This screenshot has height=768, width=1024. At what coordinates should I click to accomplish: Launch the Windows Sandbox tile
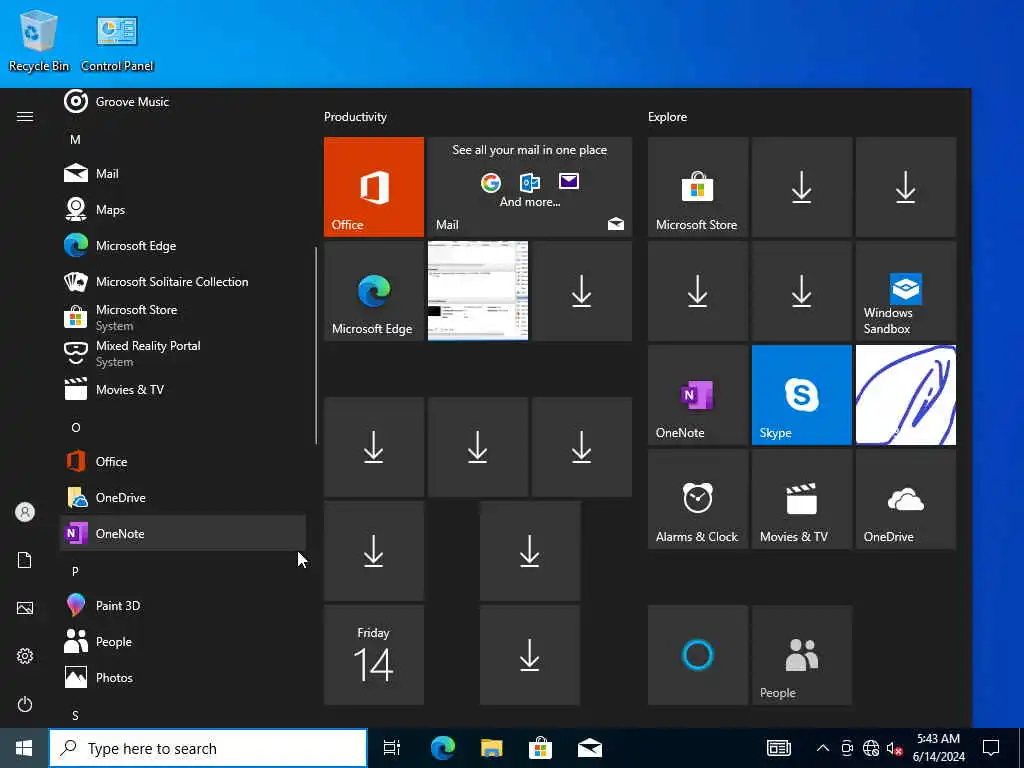click(906, 291)
